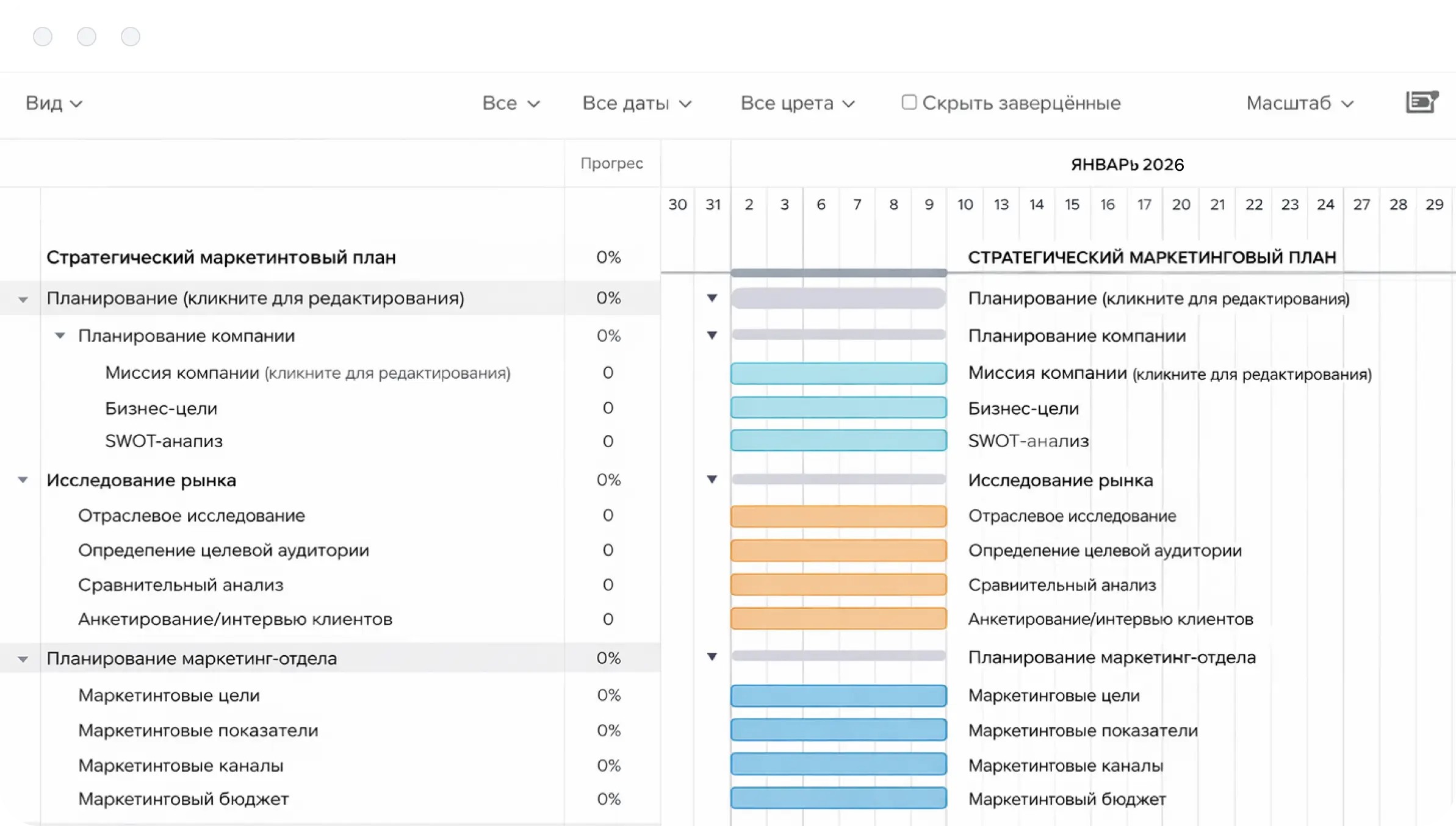
Task: Select Маркетинговый бюджет blue Gantt bar
Action: (x=838, y=798)
